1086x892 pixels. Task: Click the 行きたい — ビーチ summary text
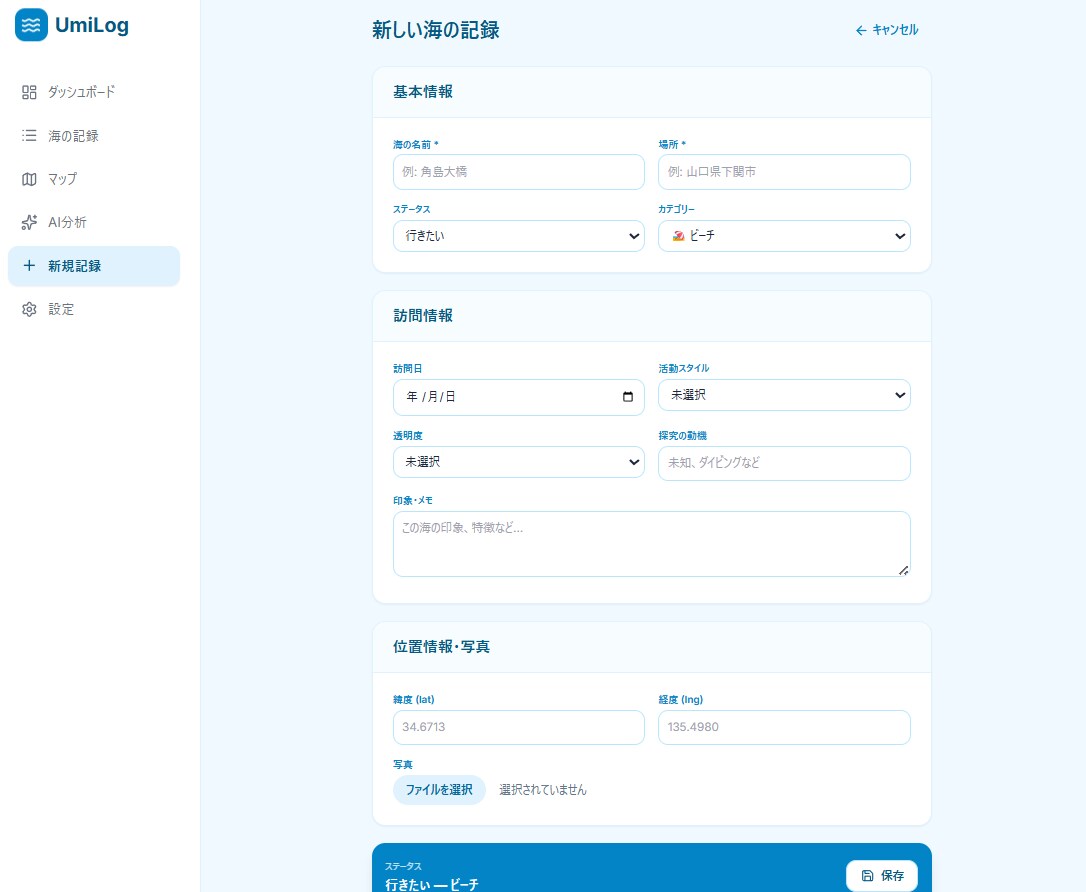(431, 884)
